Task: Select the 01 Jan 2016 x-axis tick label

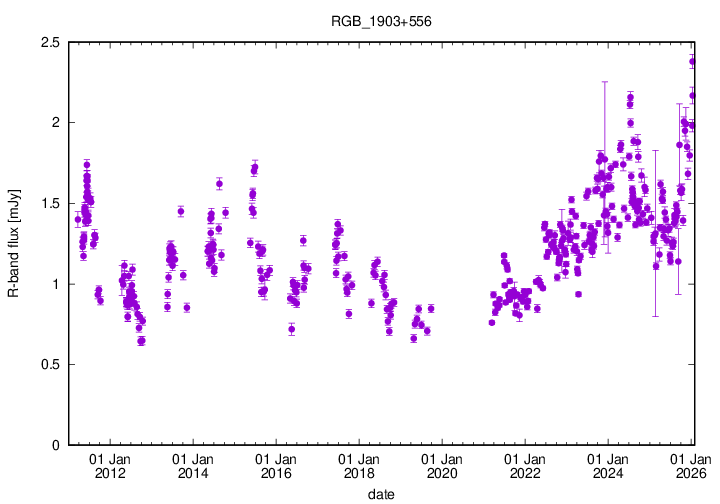Action: (x=276, y=466)
